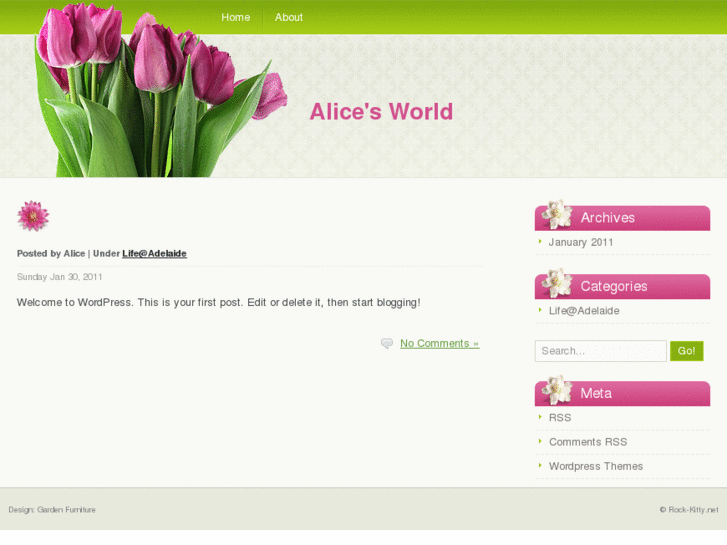This screenshot has width=727, height=545.
Task: Focus the Search input field
Action: (x=600, y=351)
